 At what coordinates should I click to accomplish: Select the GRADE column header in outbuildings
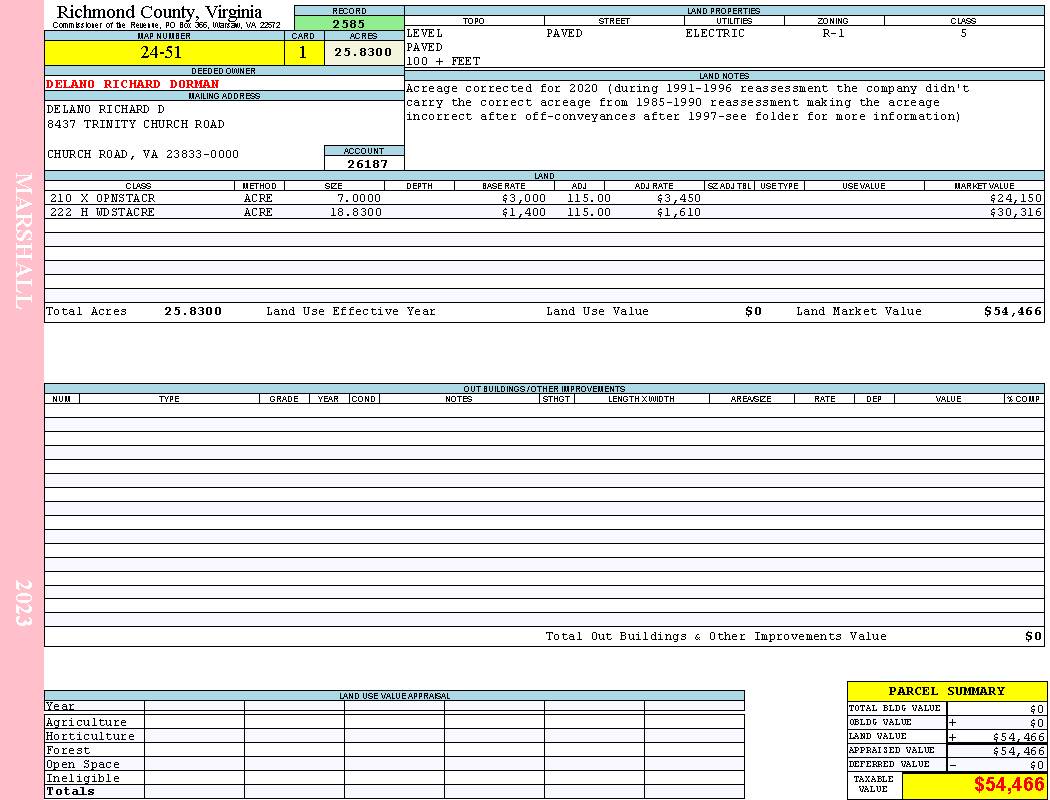tap(284, 399)
